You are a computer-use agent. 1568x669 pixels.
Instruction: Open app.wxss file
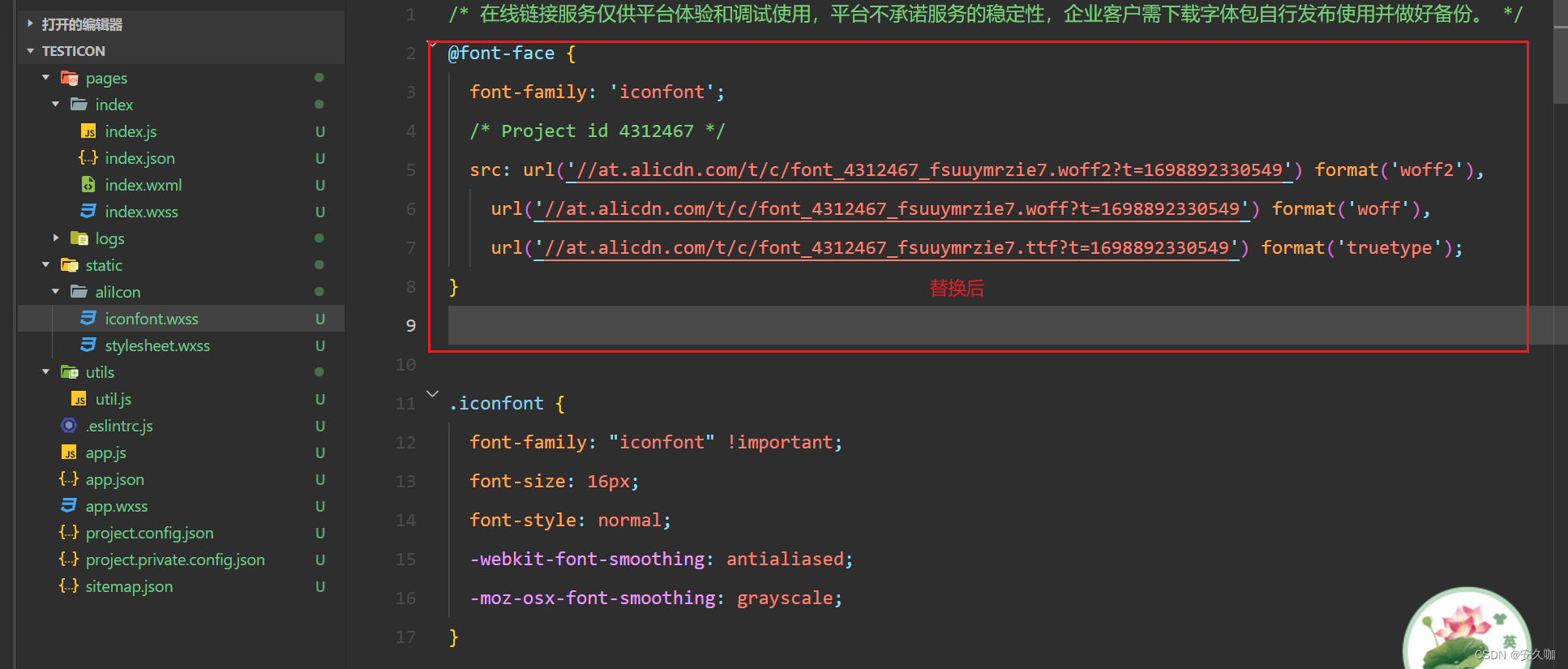click(117, 506)
